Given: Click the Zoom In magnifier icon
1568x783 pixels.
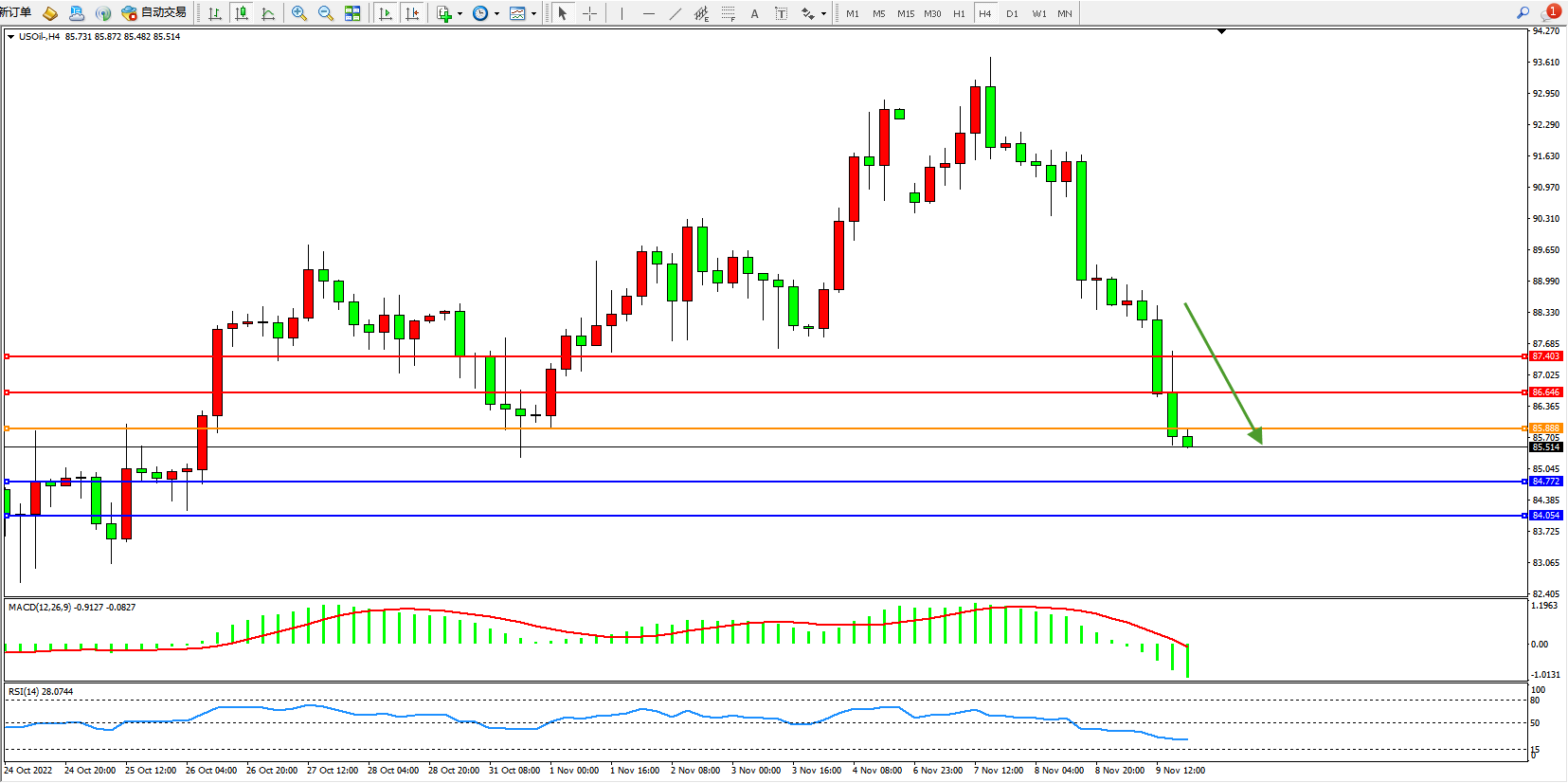Looking at the screenshot, I should [299, 13].
